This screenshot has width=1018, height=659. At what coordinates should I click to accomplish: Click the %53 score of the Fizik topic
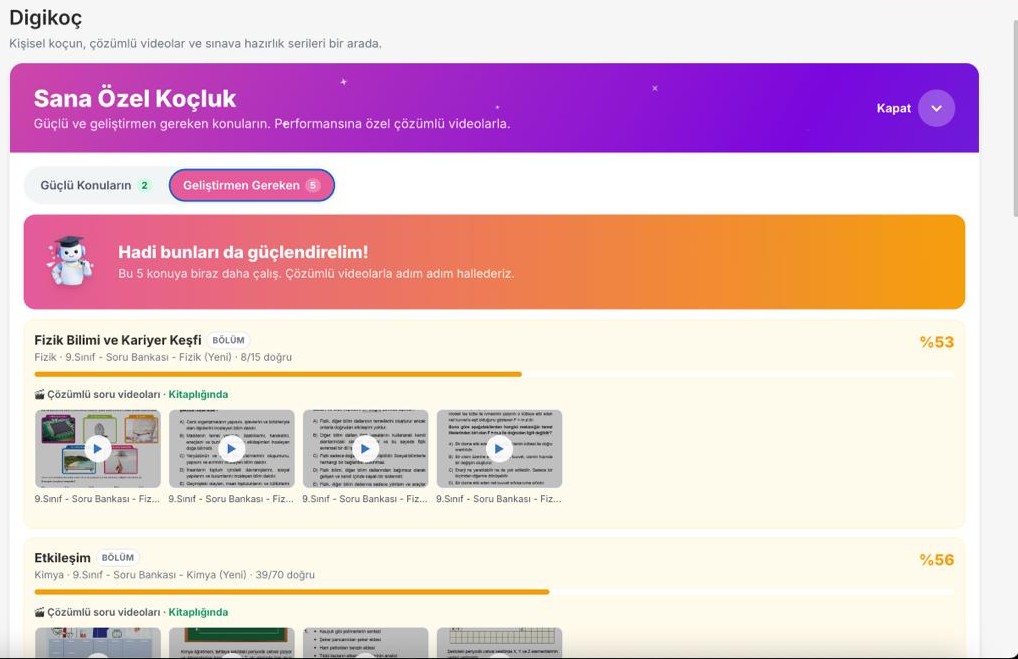coord(937,342)
